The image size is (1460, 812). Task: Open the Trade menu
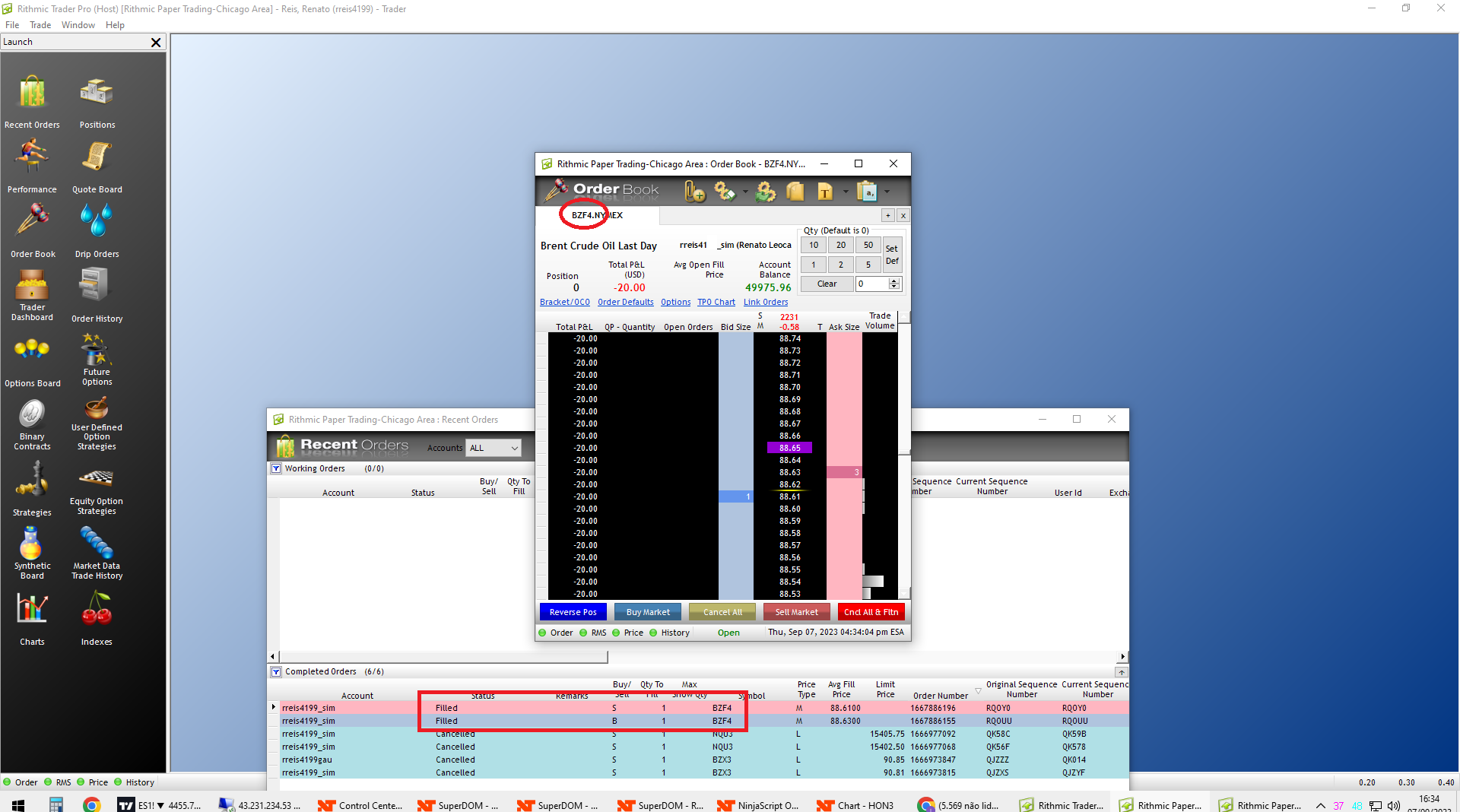40,24
